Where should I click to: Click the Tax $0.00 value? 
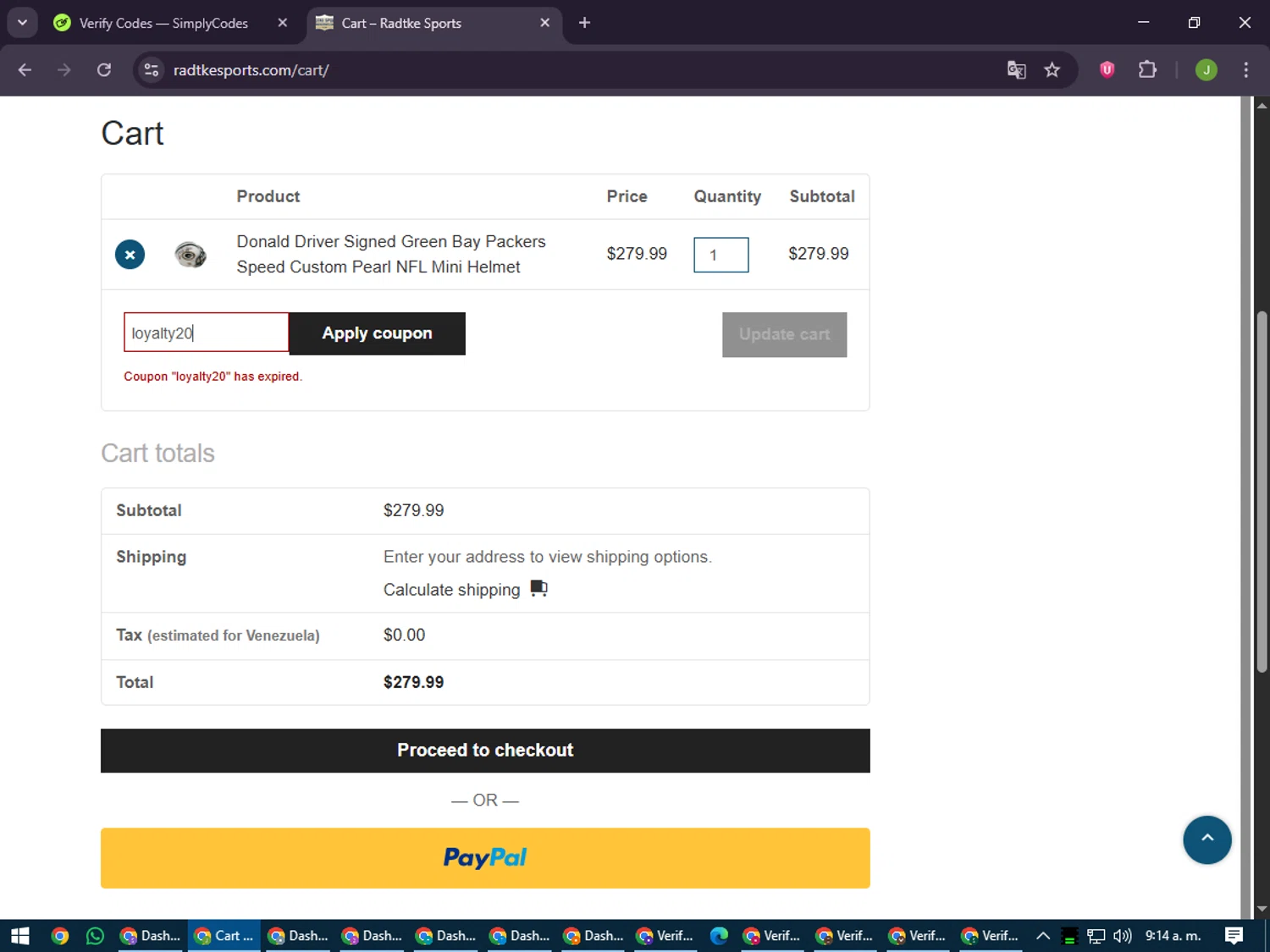pyautogui.click(x=404, y=635)
